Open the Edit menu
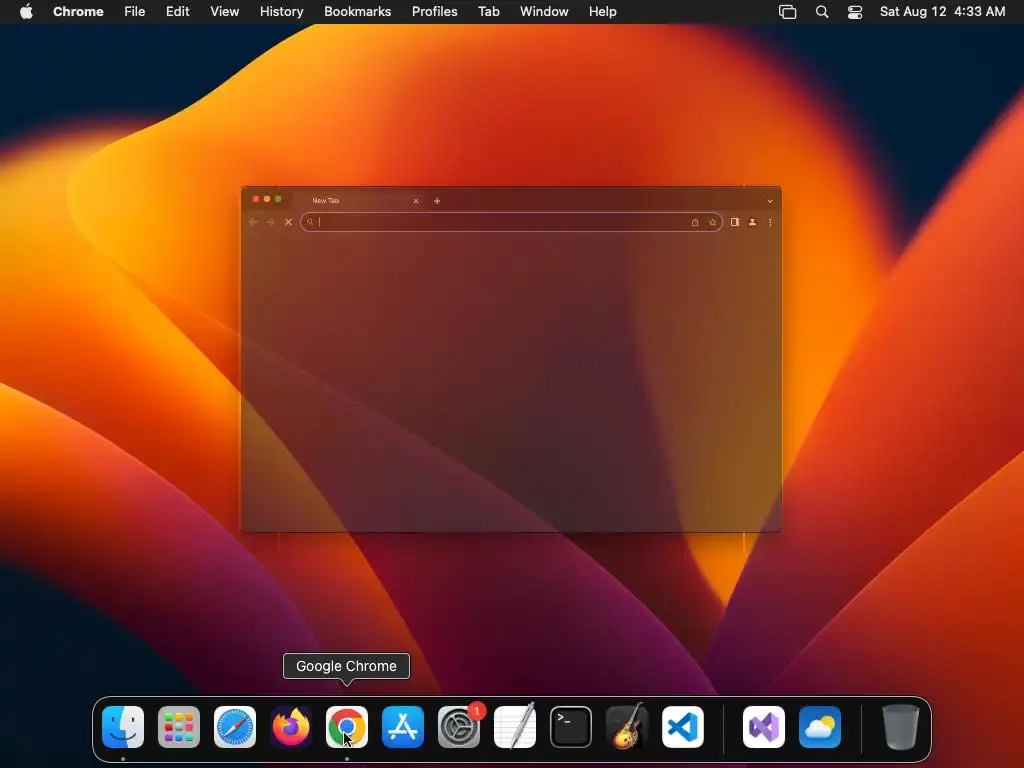The width and height of the screenshot is (1024, 768). [x=178, y=12]
